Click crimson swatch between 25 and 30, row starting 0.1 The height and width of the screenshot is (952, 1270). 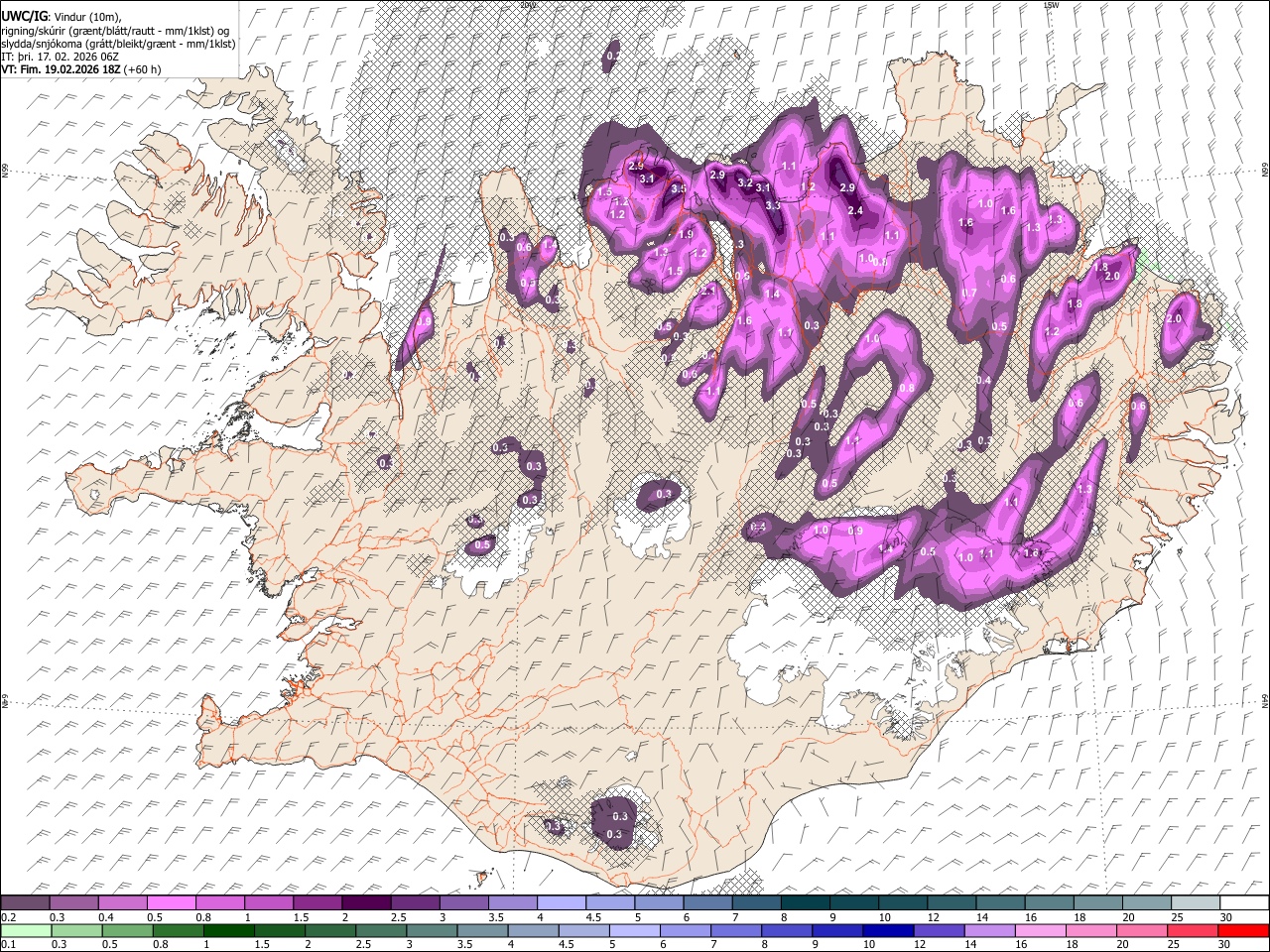point(1192,930)
